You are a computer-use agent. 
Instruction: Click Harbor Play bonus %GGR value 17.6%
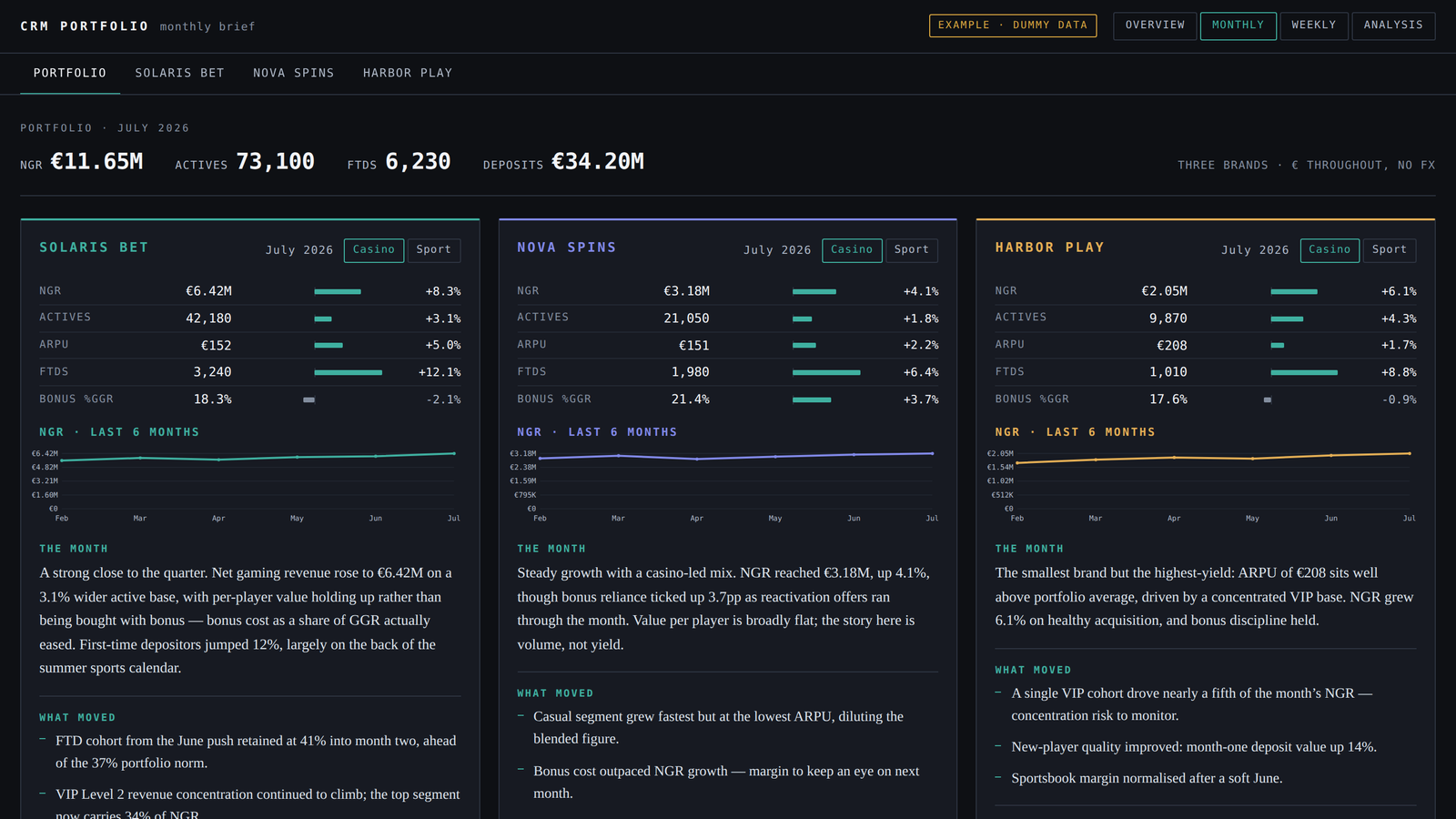coord(1168,399)
